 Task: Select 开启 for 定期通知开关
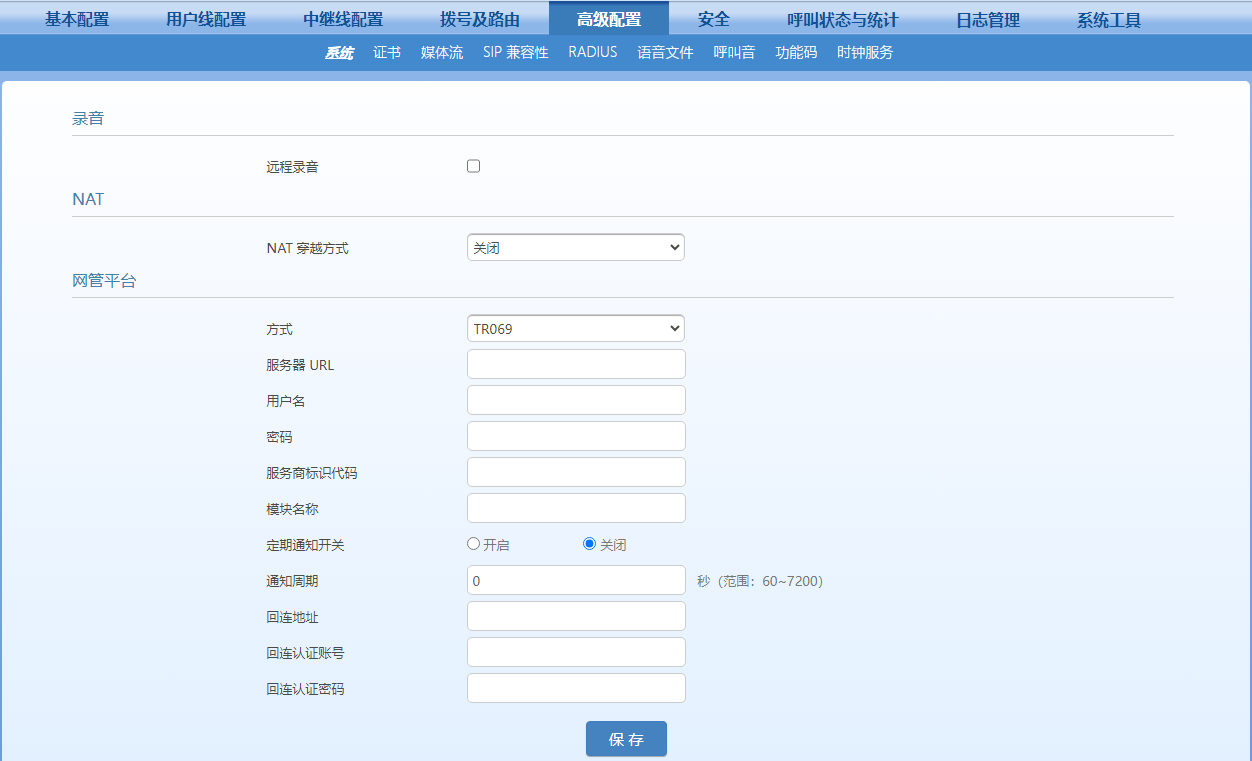click(474, 544)
